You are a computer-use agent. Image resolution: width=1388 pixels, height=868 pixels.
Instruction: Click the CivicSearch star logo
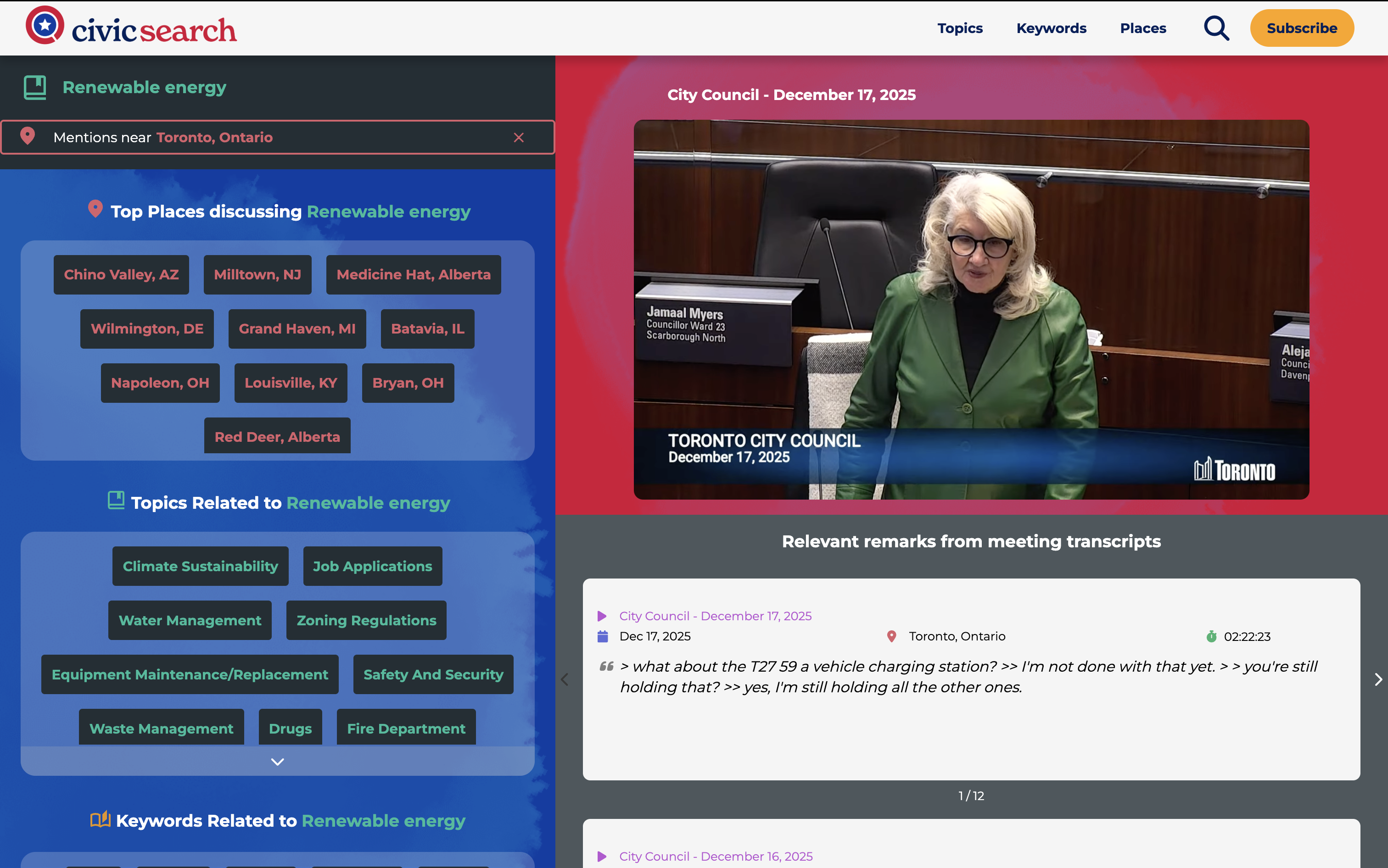tap(45, 25)
